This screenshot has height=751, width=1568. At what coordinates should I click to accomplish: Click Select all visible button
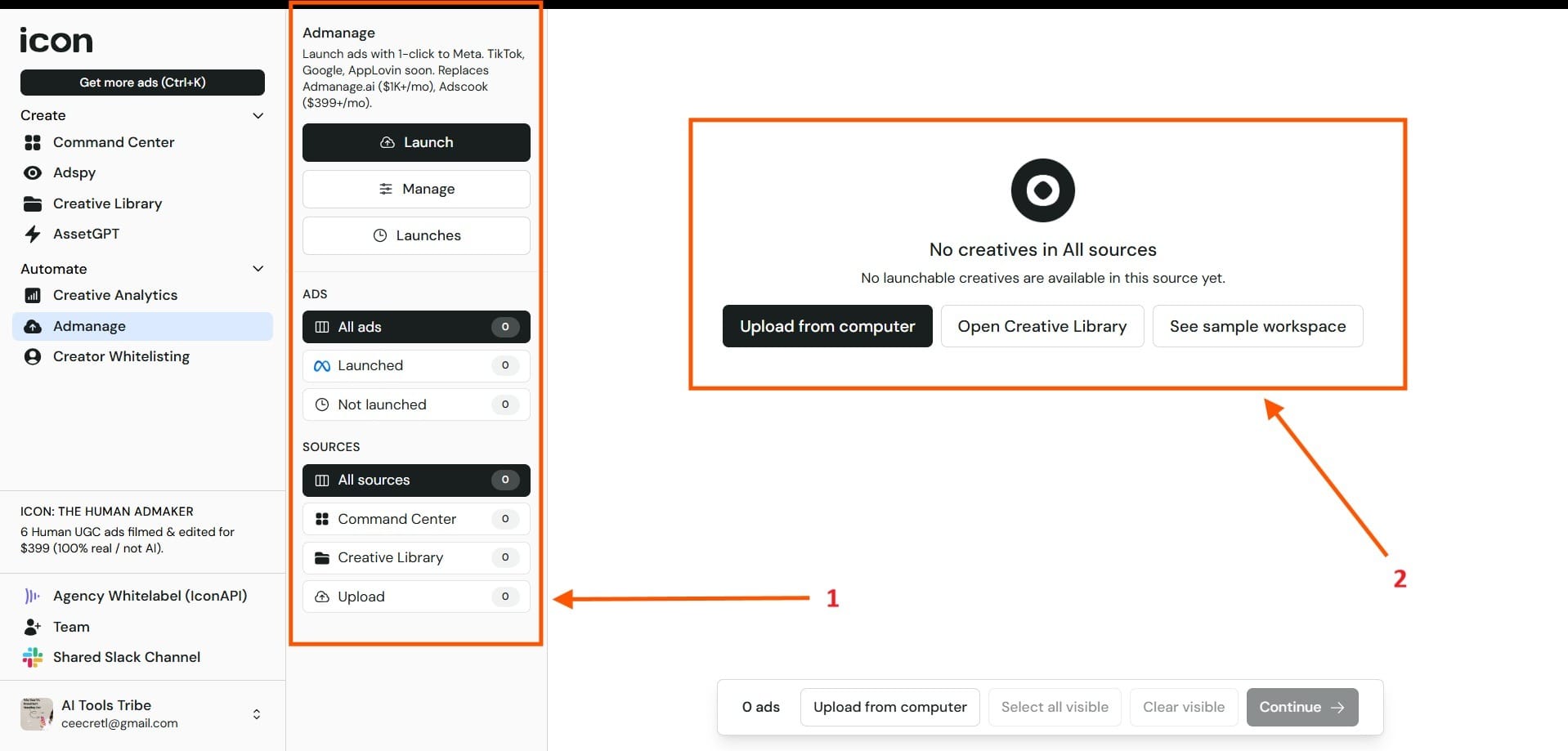[x=1055, y=707]
